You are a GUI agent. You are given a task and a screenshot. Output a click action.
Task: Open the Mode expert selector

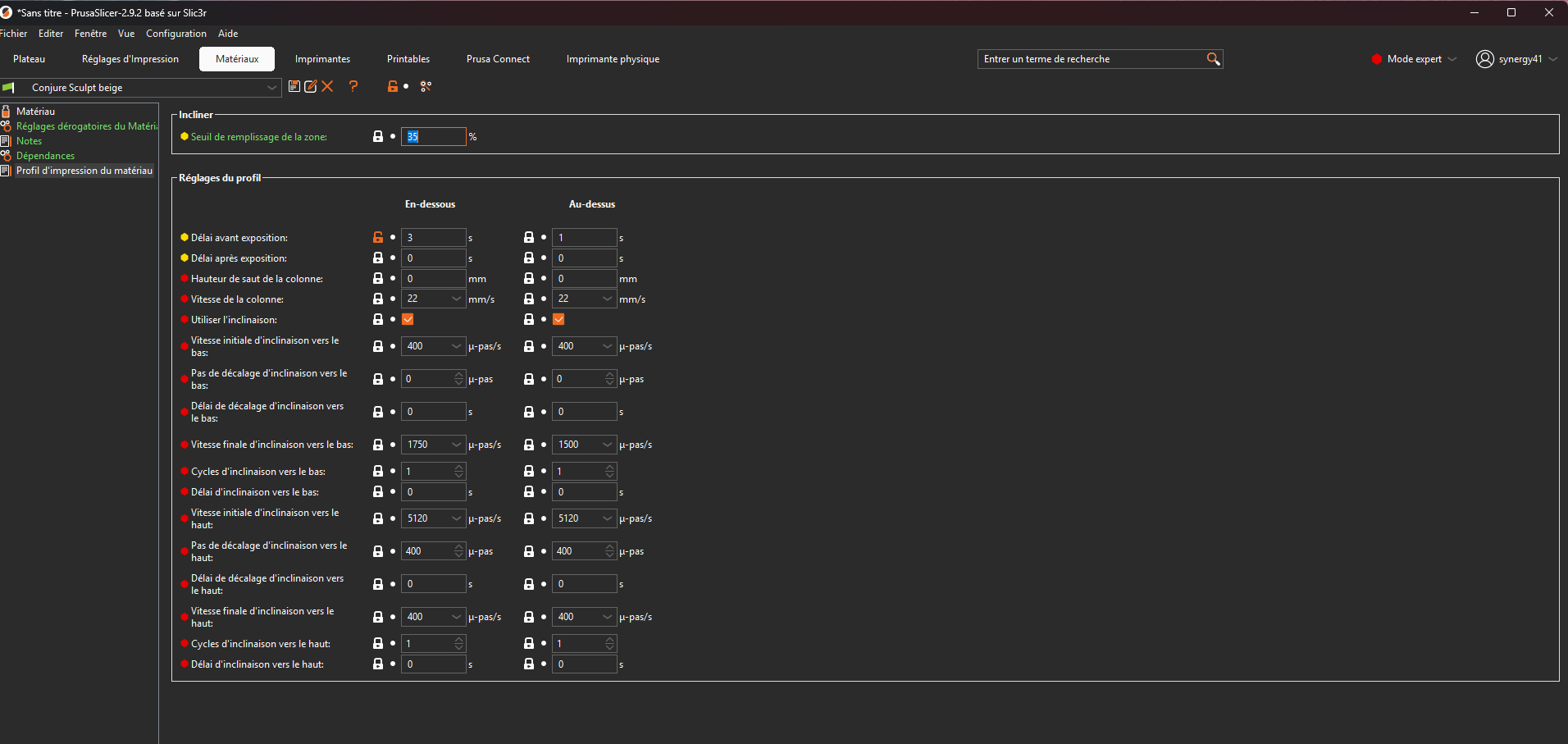(x=1415, y=59)
